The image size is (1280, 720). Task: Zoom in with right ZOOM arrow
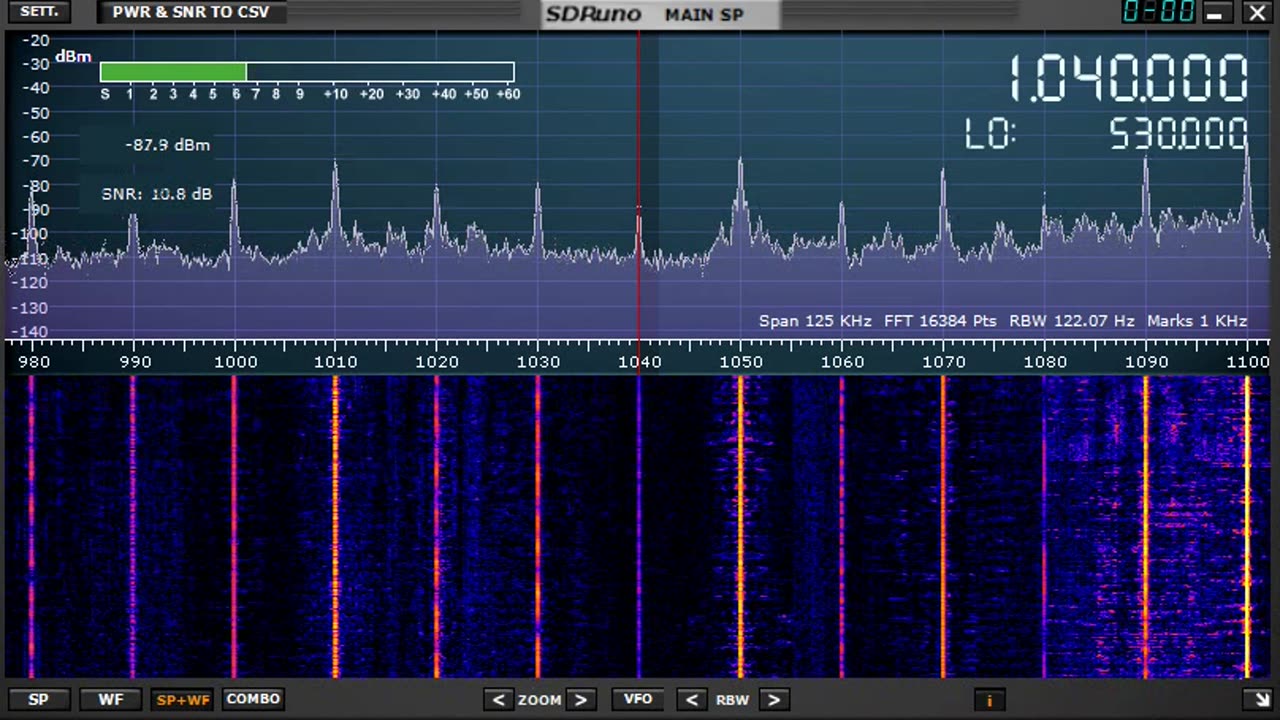(581, 700)
